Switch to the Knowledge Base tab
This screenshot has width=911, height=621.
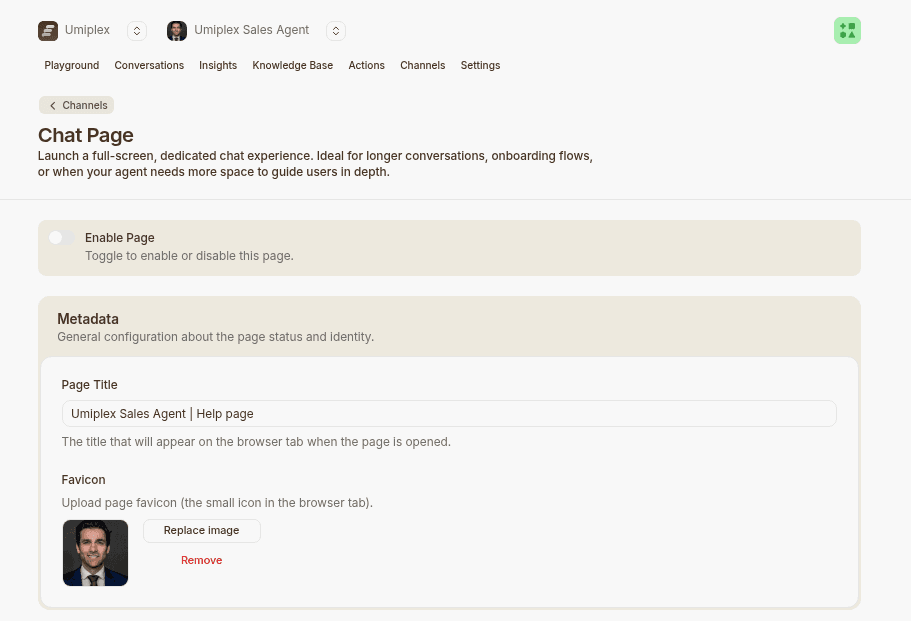(x=293, y=65)
